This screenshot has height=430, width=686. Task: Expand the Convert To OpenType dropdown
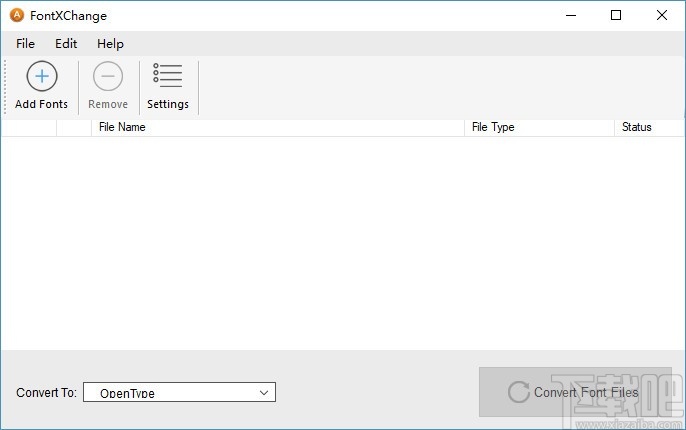[x=179, y=392]
